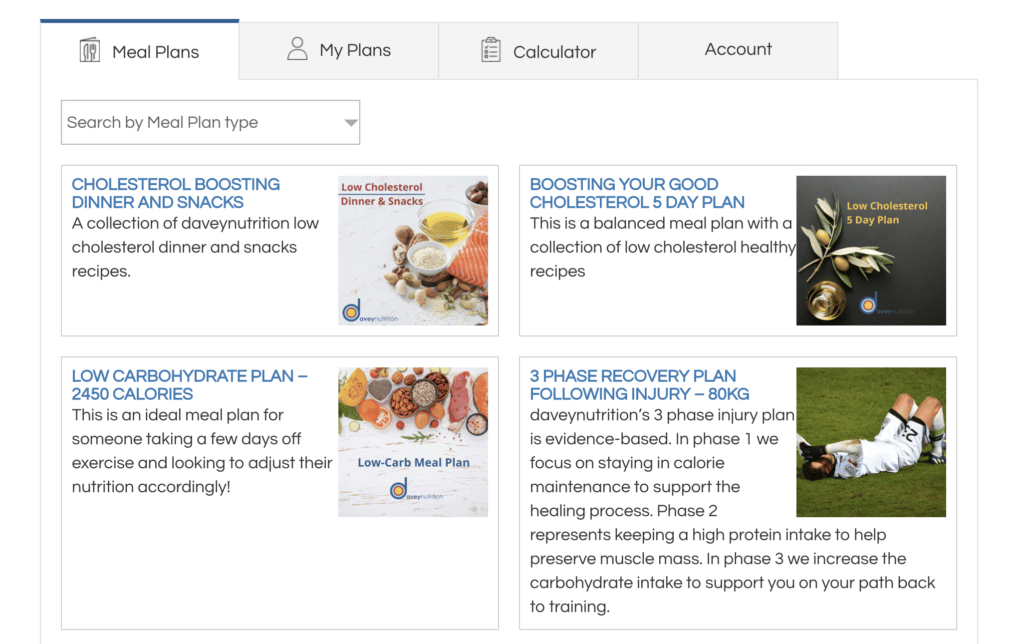Screen dimensions: 1024x644
Task: Click the injured footballer recovery plan image
Action: pyautogui.click(x=871, y=442)
